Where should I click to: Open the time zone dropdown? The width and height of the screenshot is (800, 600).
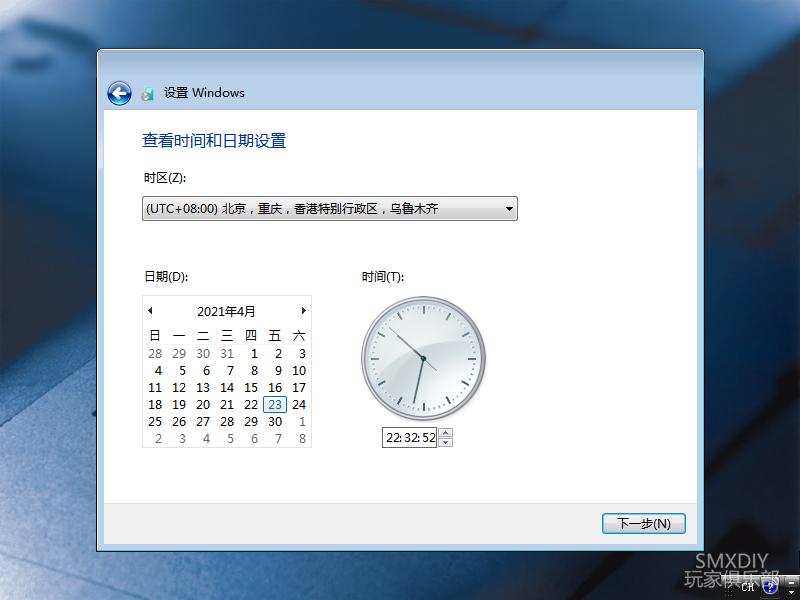pyautogui.click(x=330, y=209)
